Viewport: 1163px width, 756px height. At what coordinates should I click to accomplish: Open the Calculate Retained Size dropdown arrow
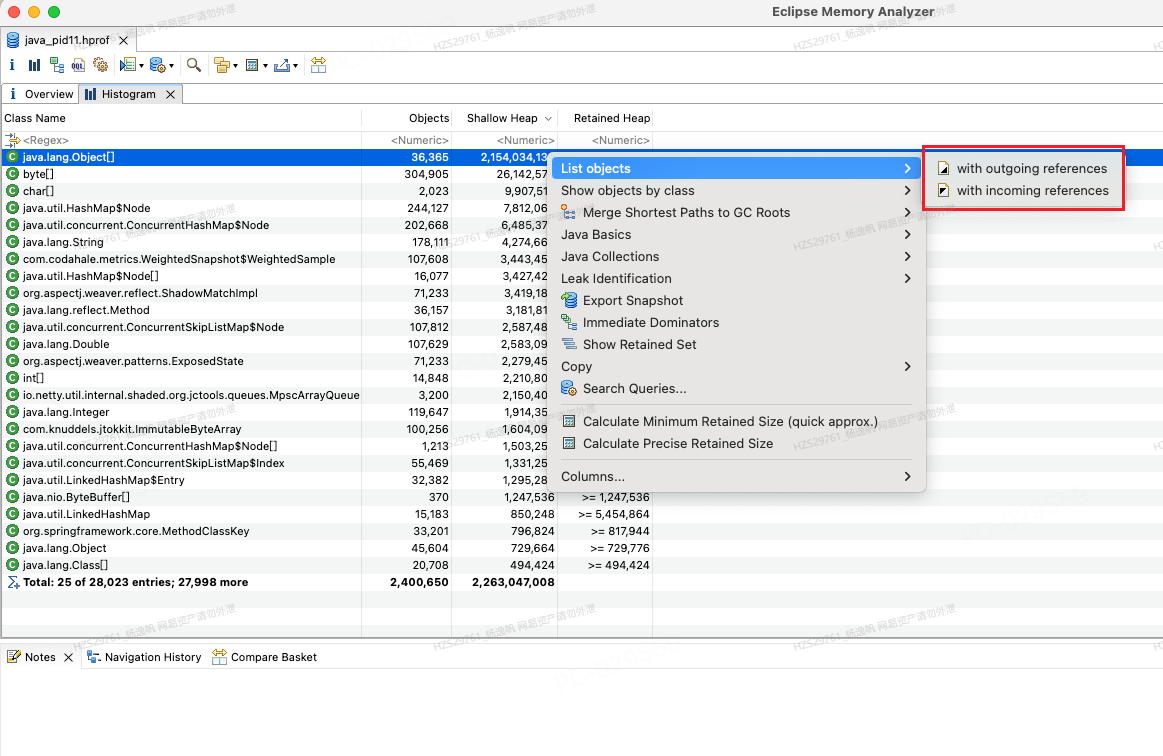[265, 66]
